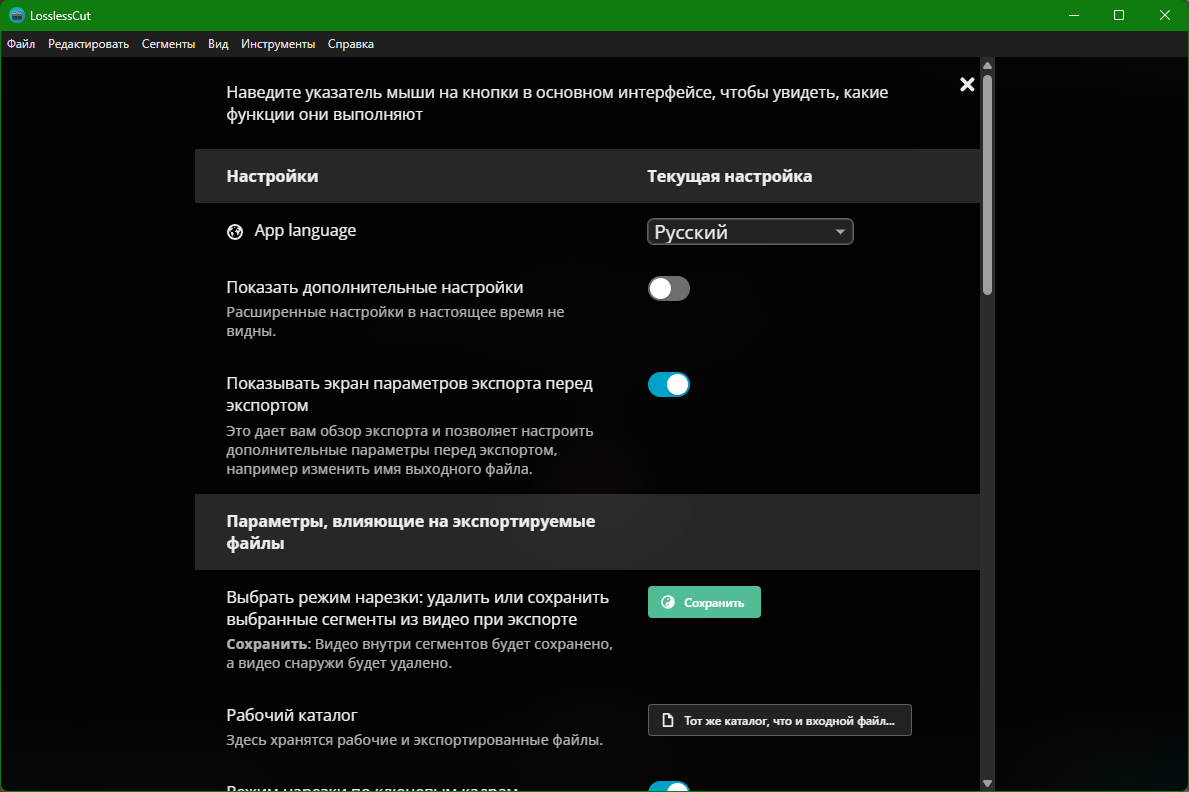Open the Файл menu
1189x792 pixels.
(x=21, y=44)
